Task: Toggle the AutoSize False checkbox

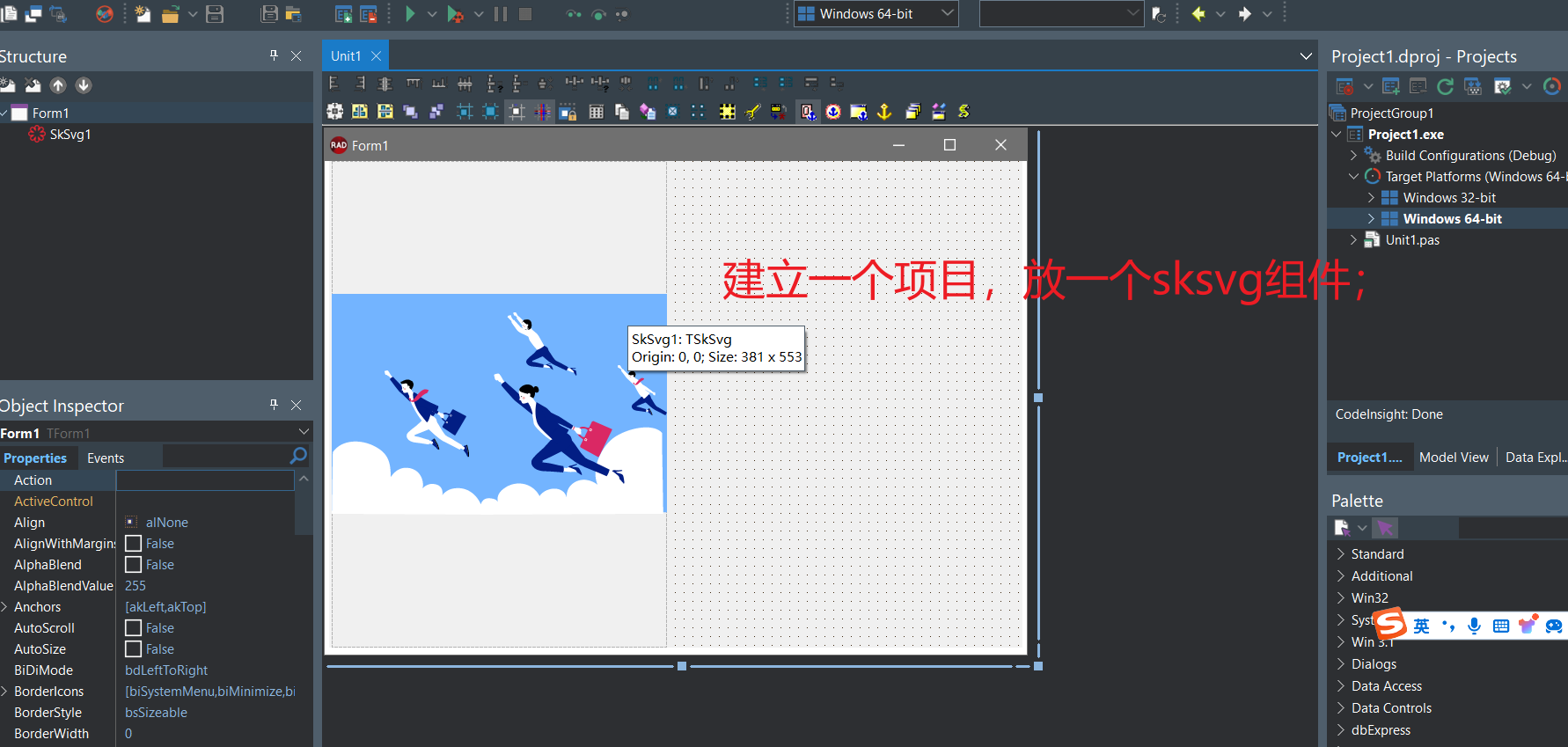Action: pos(133,649)
